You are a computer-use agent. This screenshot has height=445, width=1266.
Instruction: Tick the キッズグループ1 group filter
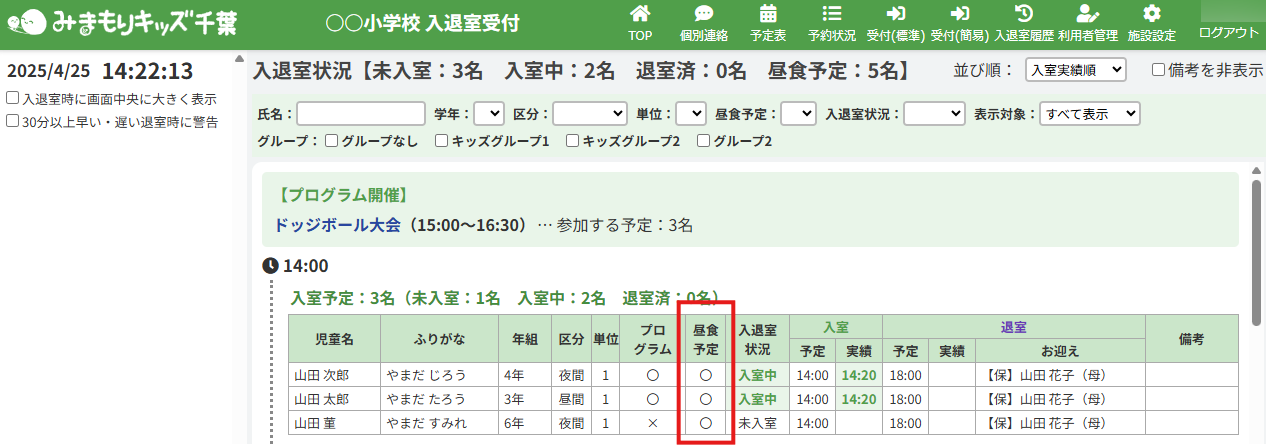click(x=441, y=141)
